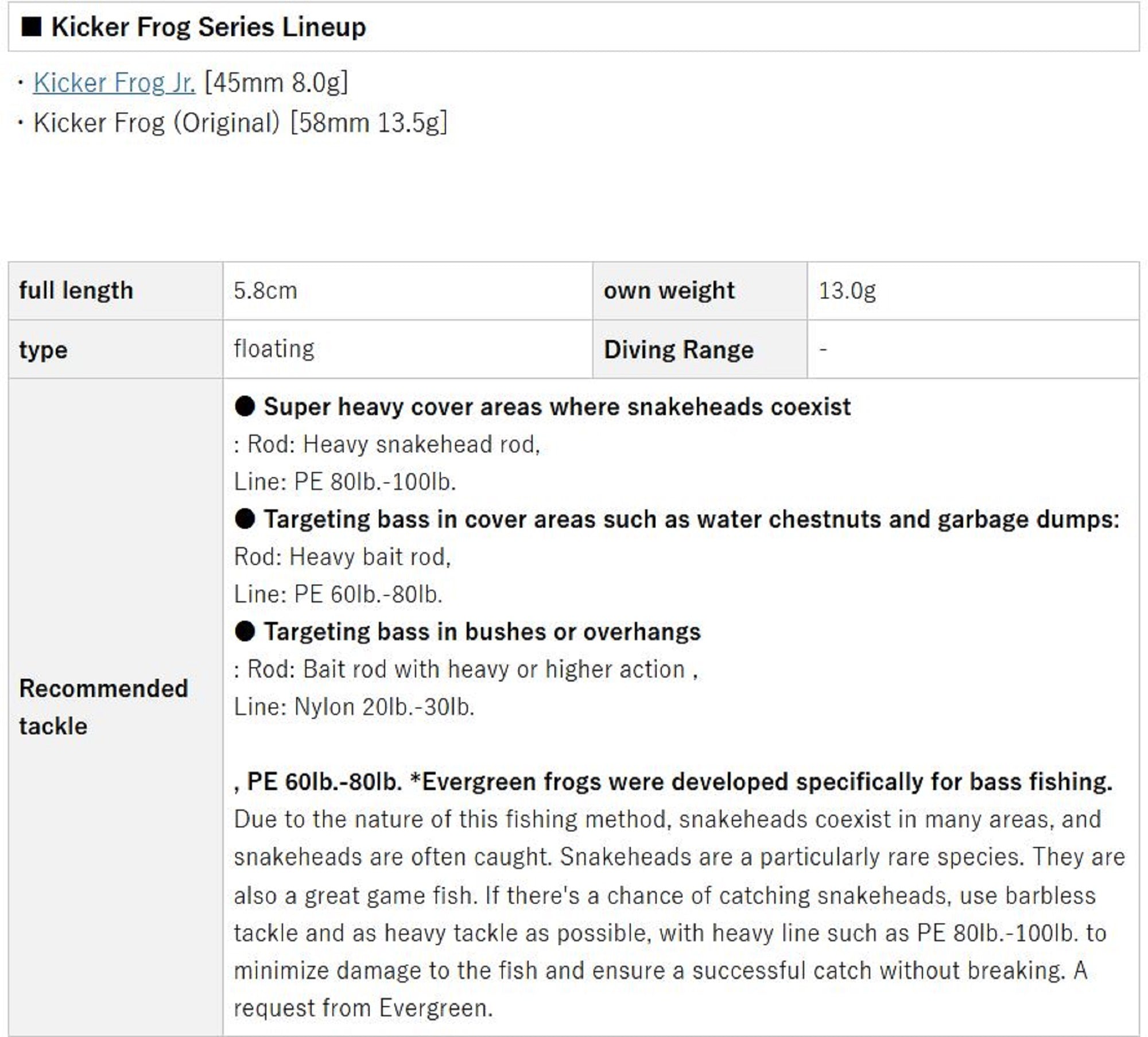Click the 'type' table header cell

[115, 349]
